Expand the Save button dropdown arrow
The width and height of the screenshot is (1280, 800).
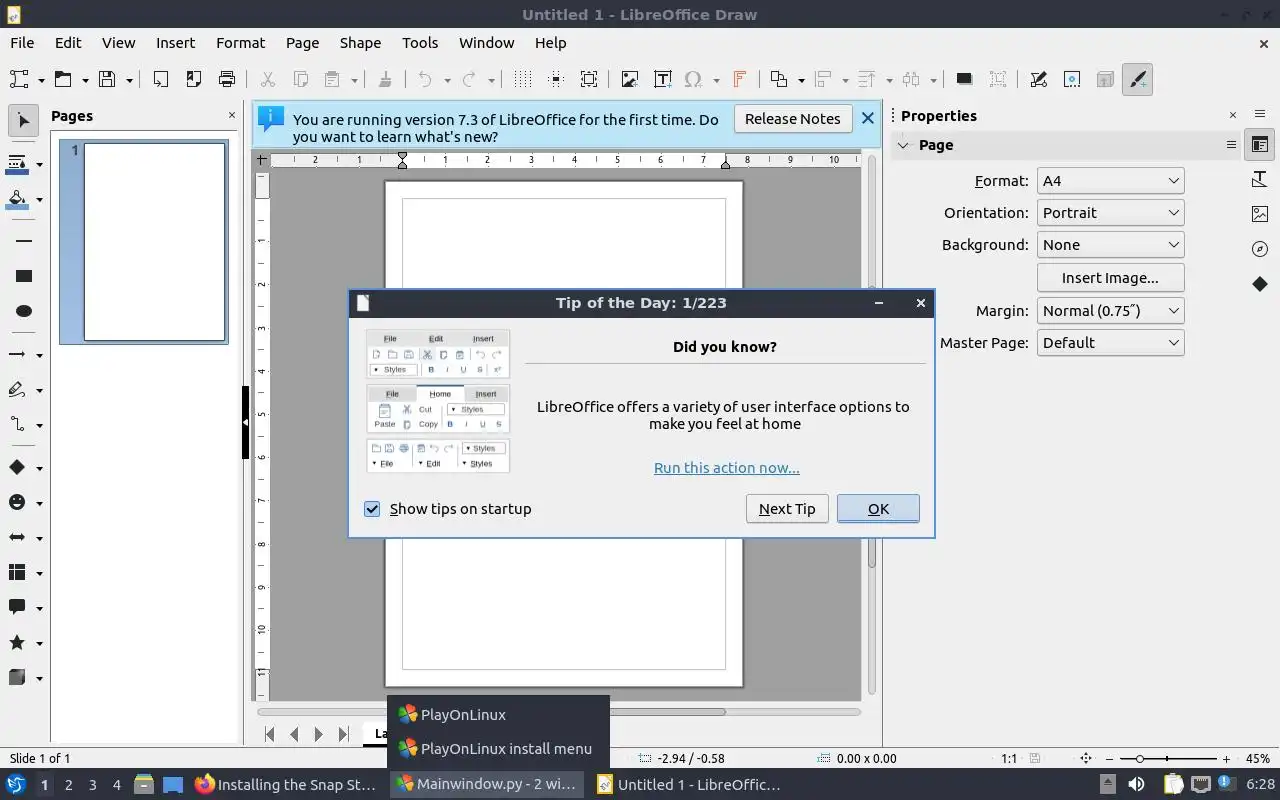[x=129, y=80]
